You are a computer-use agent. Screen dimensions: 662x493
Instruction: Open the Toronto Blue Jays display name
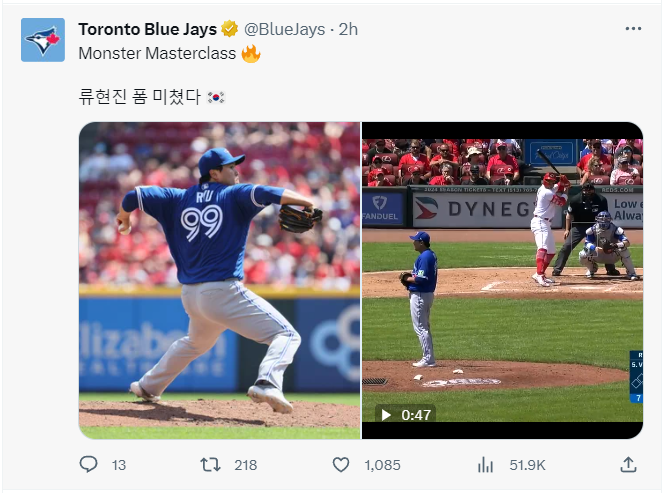tap(147, 29)
